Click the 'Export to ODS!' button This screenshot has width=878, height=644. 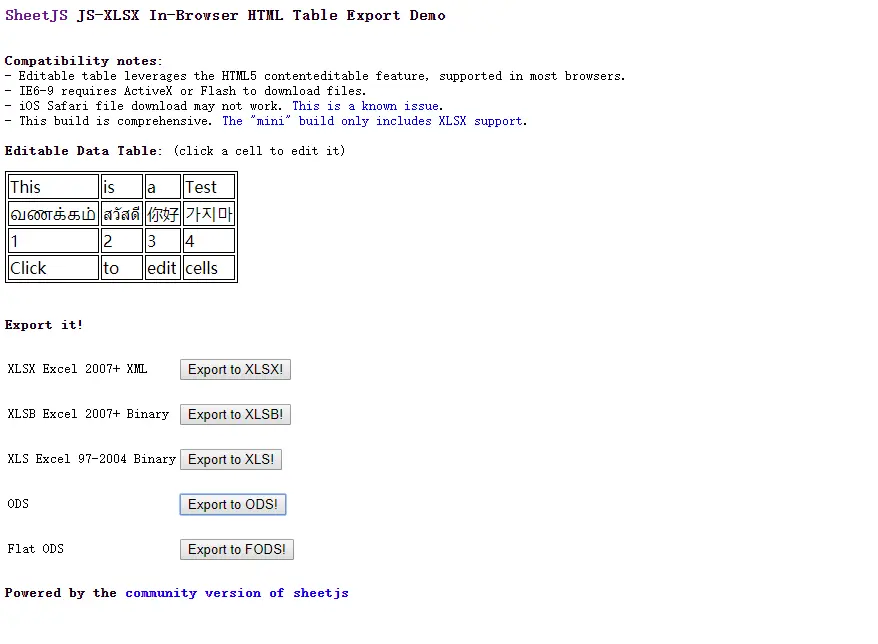[233, 505]
